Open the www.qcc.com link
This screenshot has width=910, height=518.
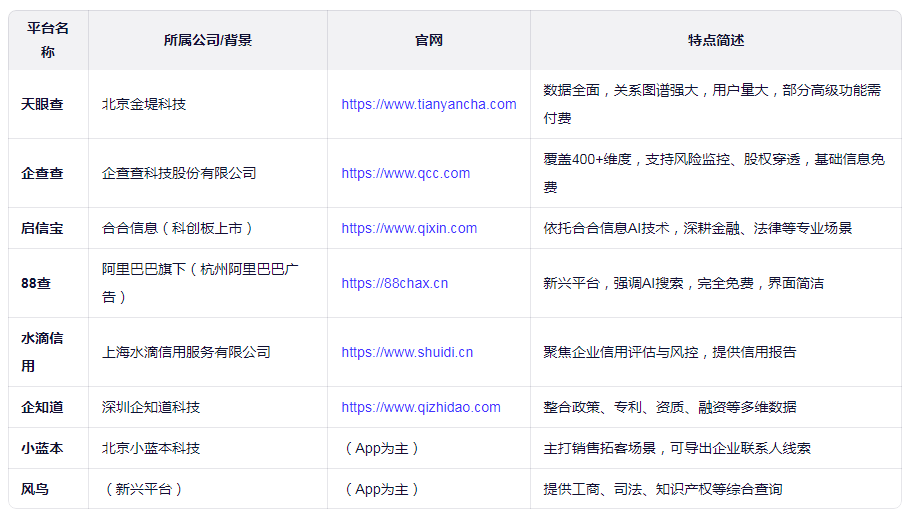pyautogui.click(x=405, y=173)
